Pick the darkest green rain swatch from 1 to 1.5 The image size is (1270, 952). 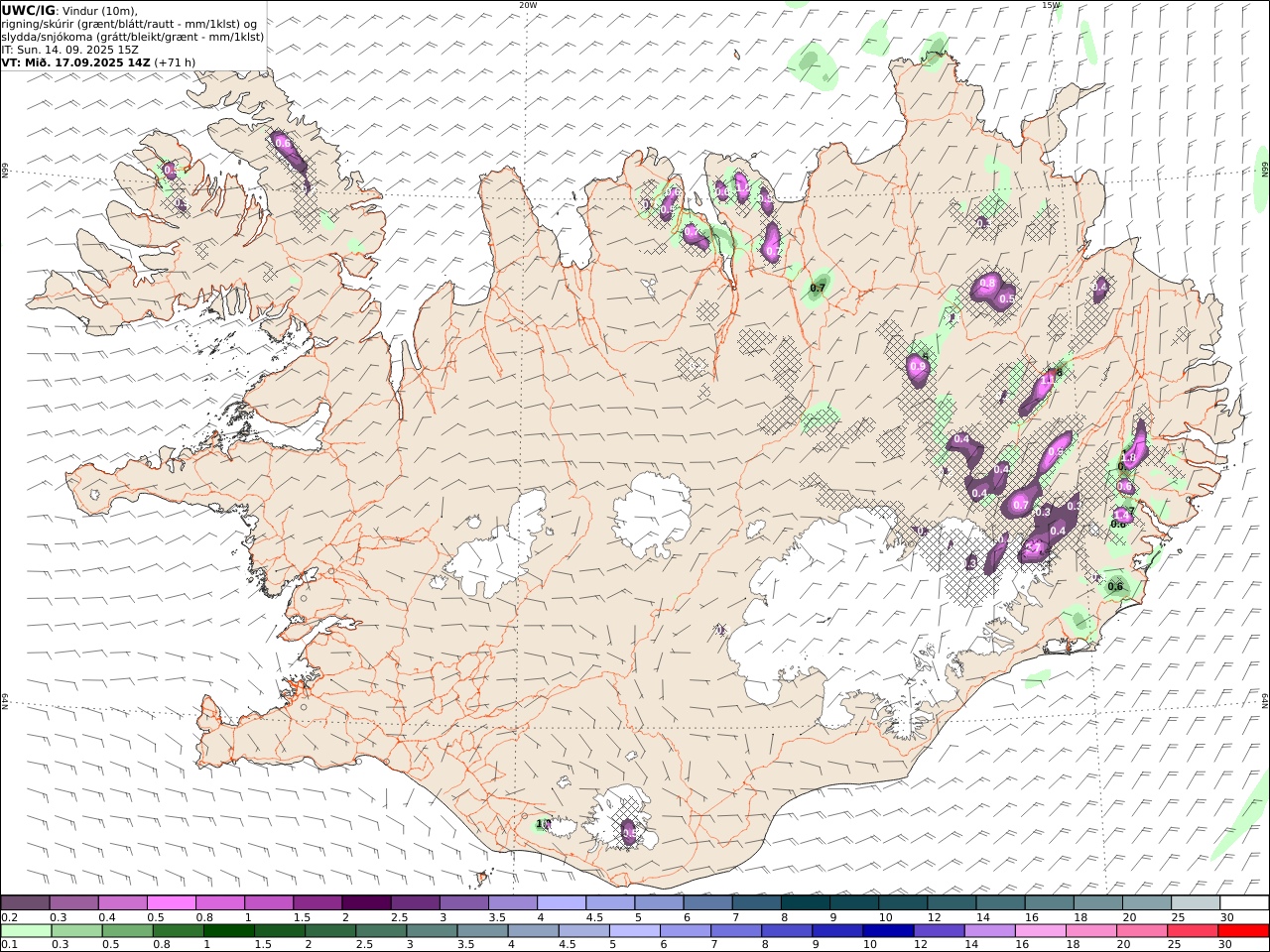229,930
